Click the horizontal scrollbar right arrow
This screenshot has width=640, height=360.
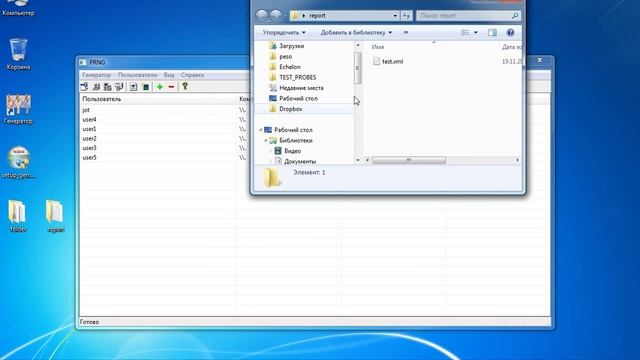(518, 160)
